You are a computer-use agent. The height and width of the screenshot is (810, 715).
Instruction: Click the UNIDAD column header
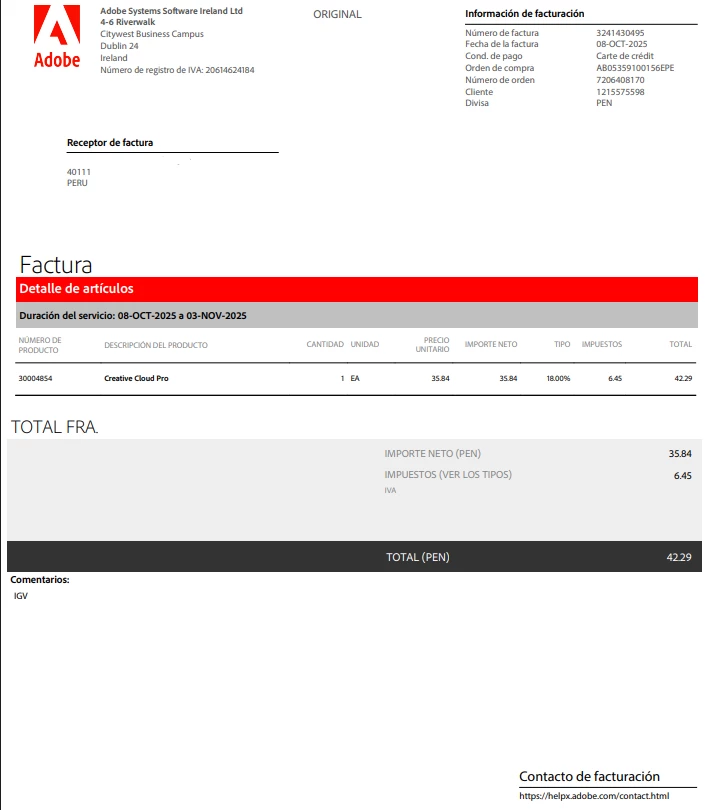(365, 345)
